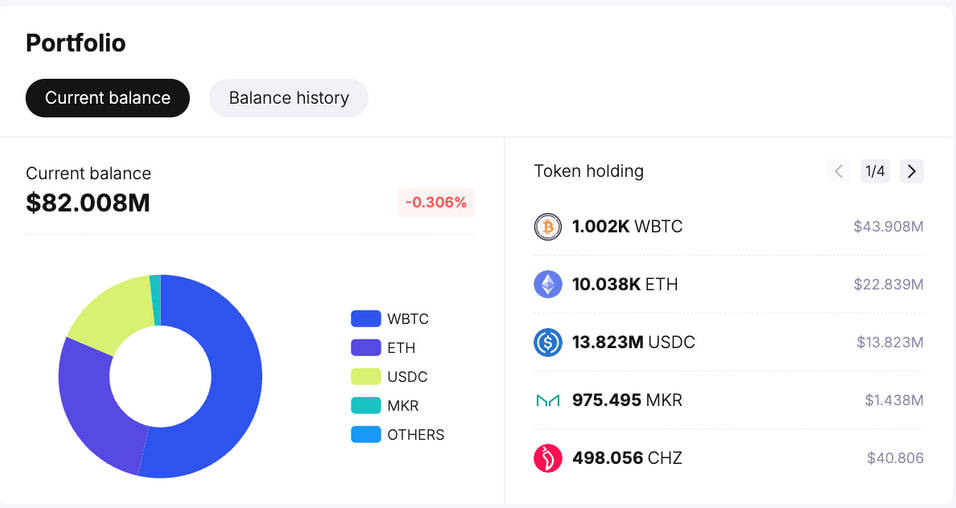This screenshot has width=956, height=508.
Task: Click the ETH Ethereum diamond icon
Action: click(548, 284)
